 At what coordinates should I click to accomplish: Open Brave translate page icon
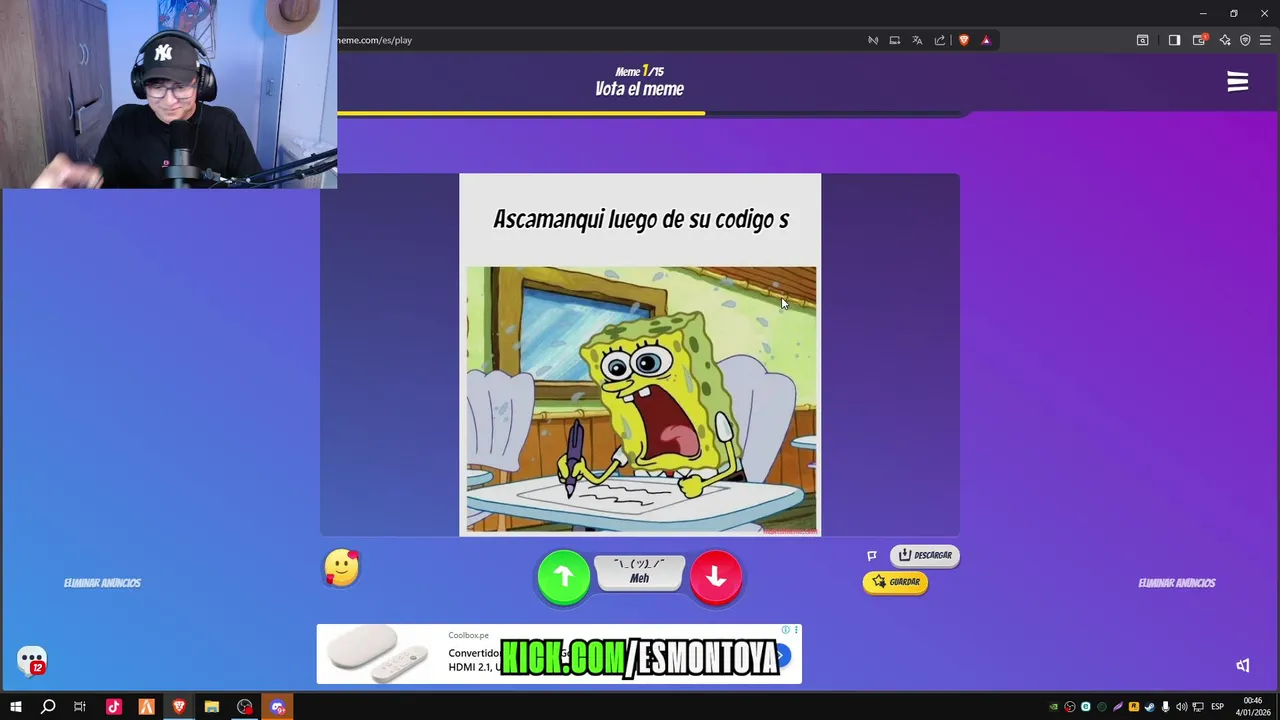point(917,40)
